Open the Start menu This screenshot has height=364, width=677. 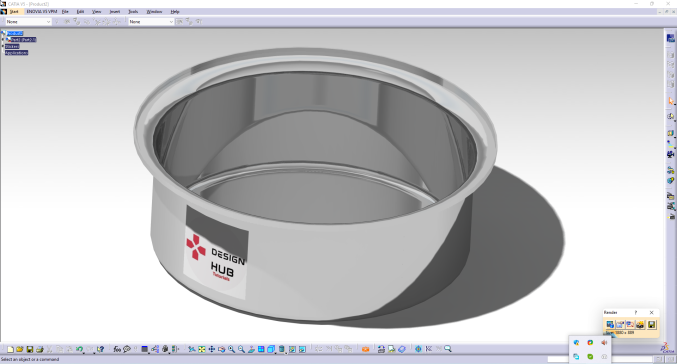coord(14,12)
